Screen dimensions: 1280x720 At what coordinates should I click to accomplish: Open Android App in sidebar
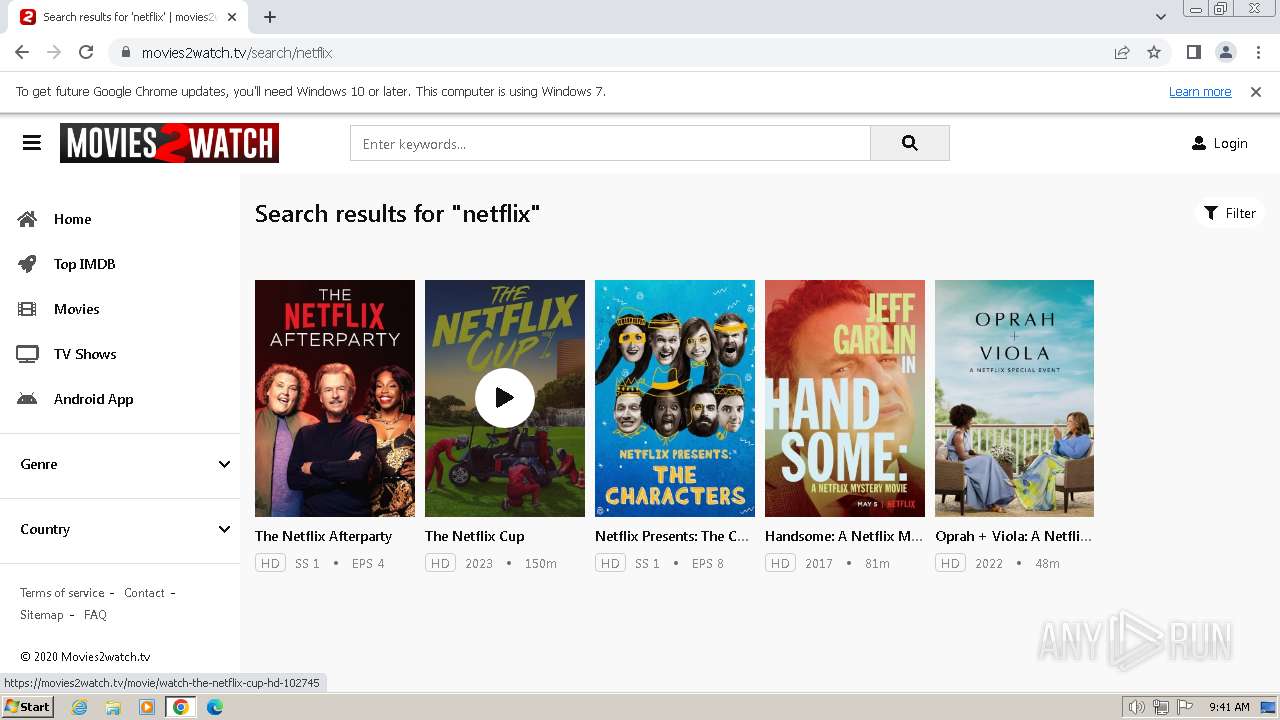pyautogui.click(x=93, y=399)
